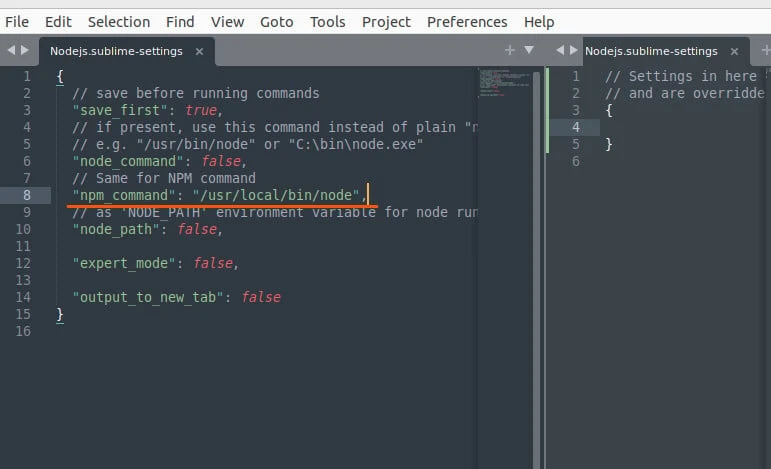
Task: Click the left pane's next tab arrow
Action: coord(24,50)
